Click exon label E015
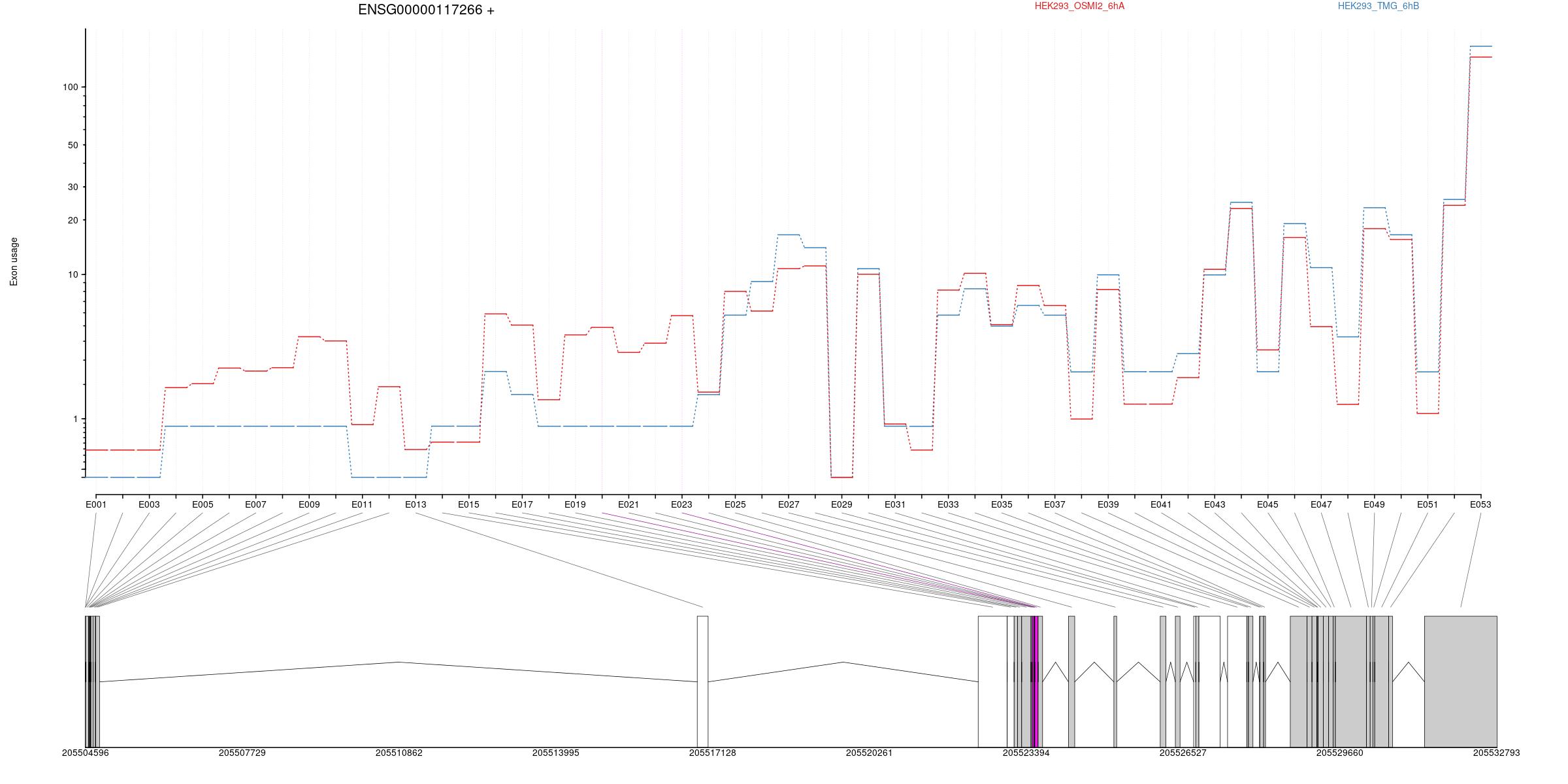The height and width of the screenshot is (784, 1568). [x=468, y=504]
